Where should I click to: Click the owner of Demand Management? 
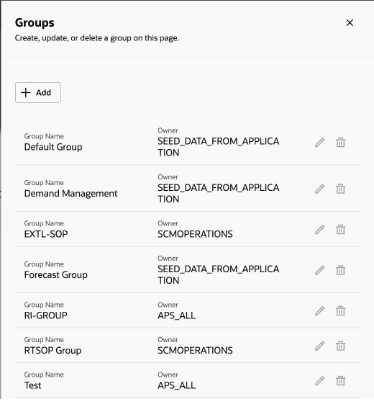coord(218,193)
